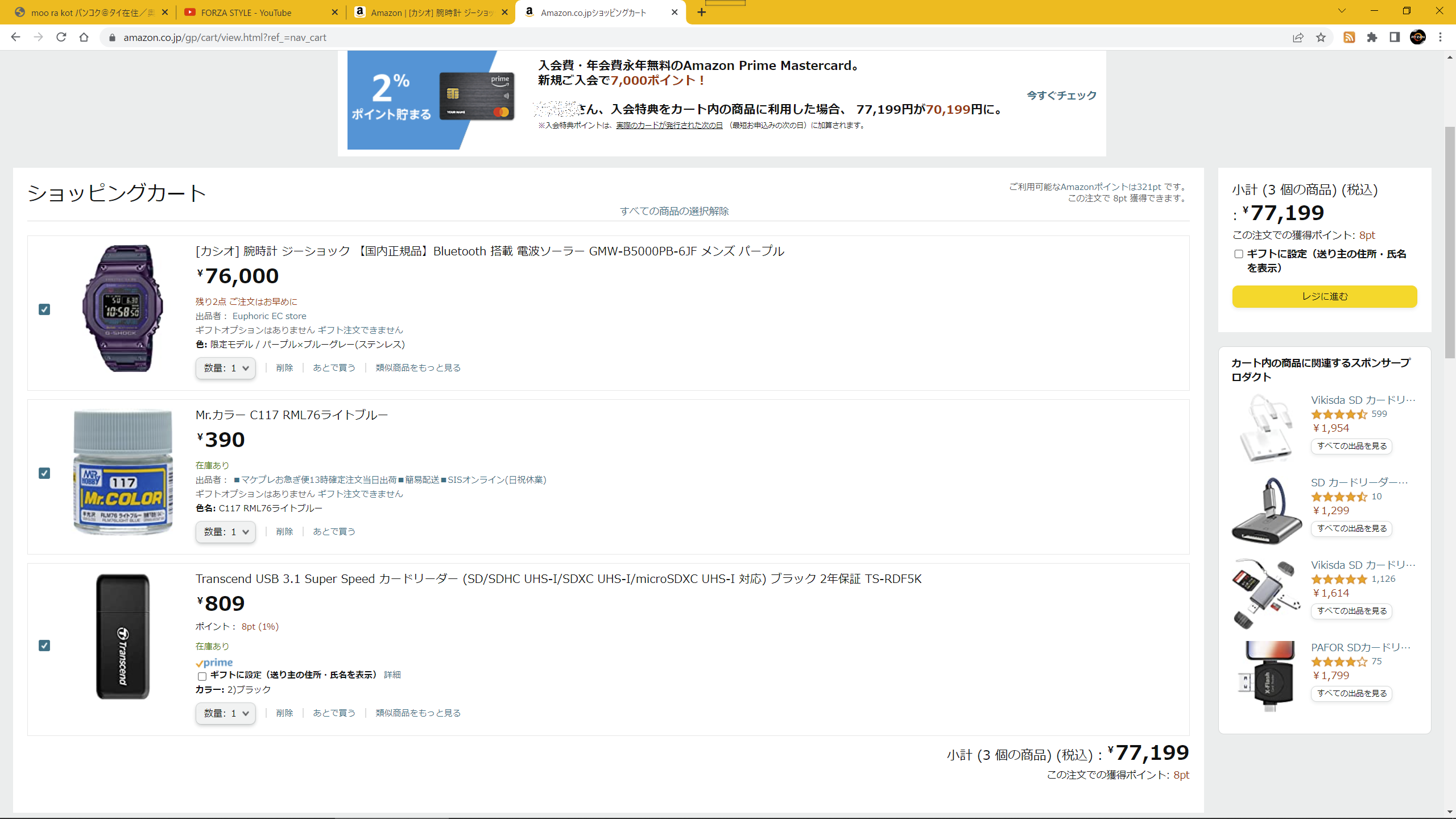Open the G-Shock watch product title
The width and height of the screenshot is (1456, 819).
click(x=490, y=251)
